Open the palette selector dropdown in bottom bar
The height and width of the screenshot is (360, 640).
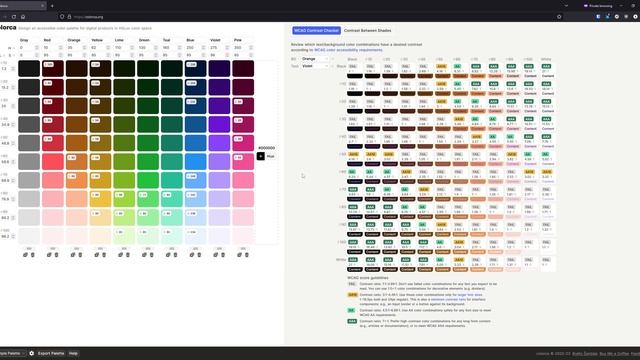click(x=12, y=353)
